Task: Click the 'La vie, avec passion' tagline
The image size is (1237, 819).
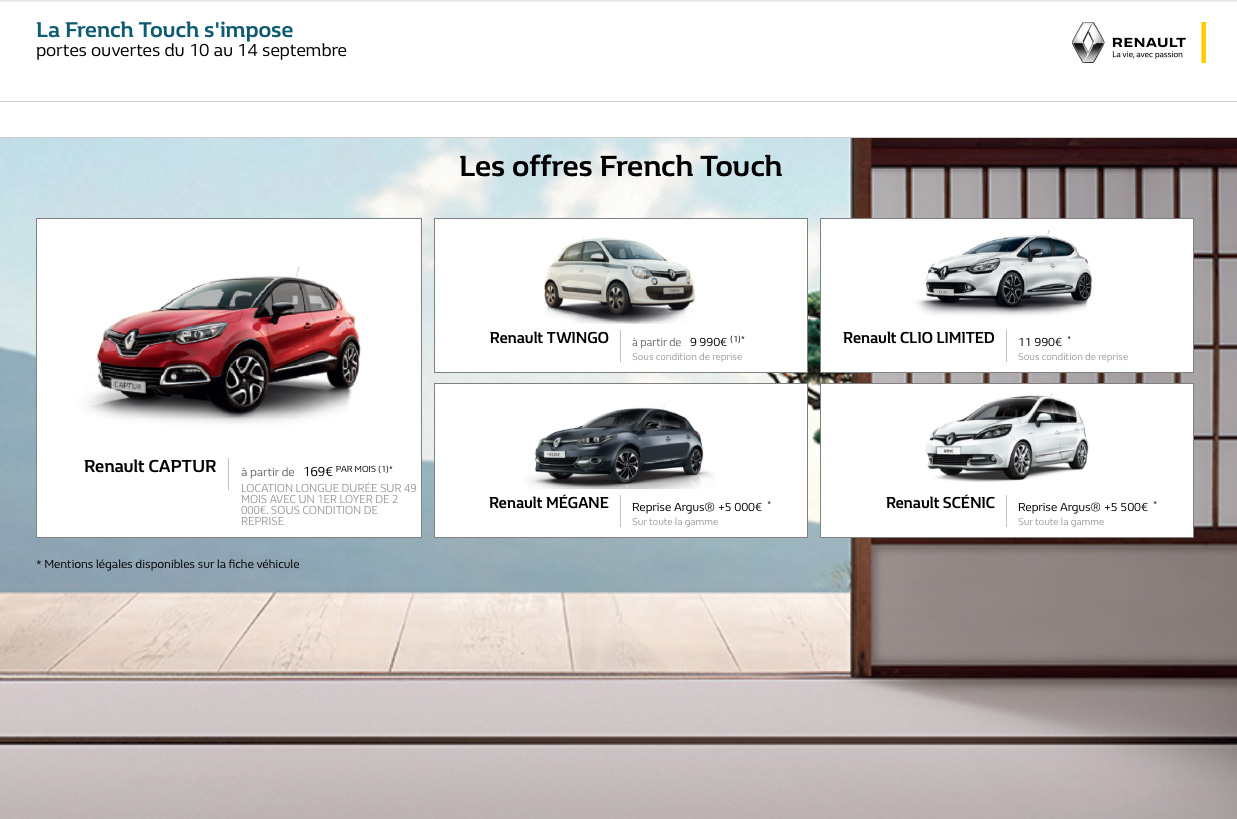Action: [x=1147, y=55]
